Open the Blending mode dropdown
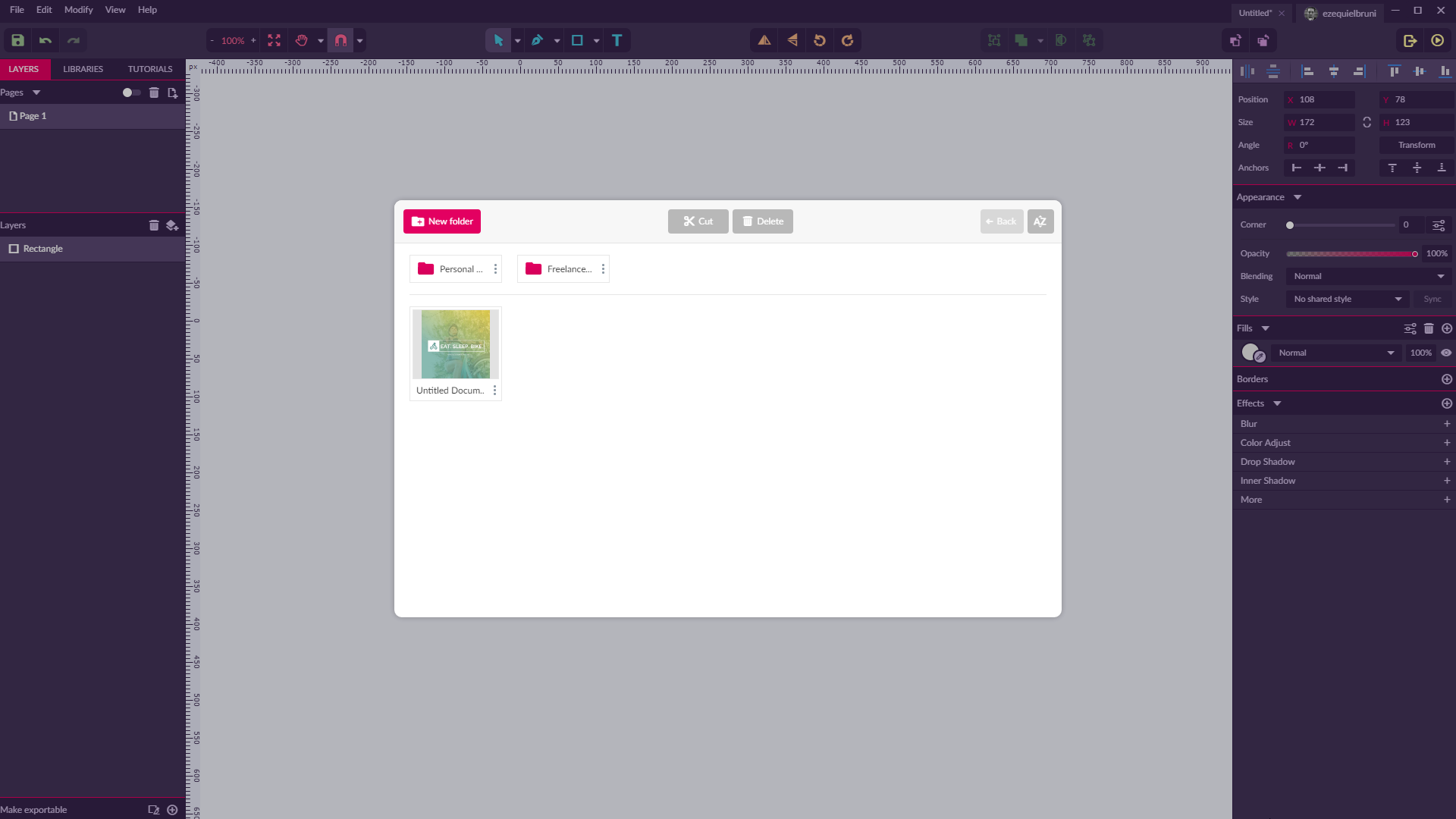The image size is (1456, 819). [x=1369, y=276]
